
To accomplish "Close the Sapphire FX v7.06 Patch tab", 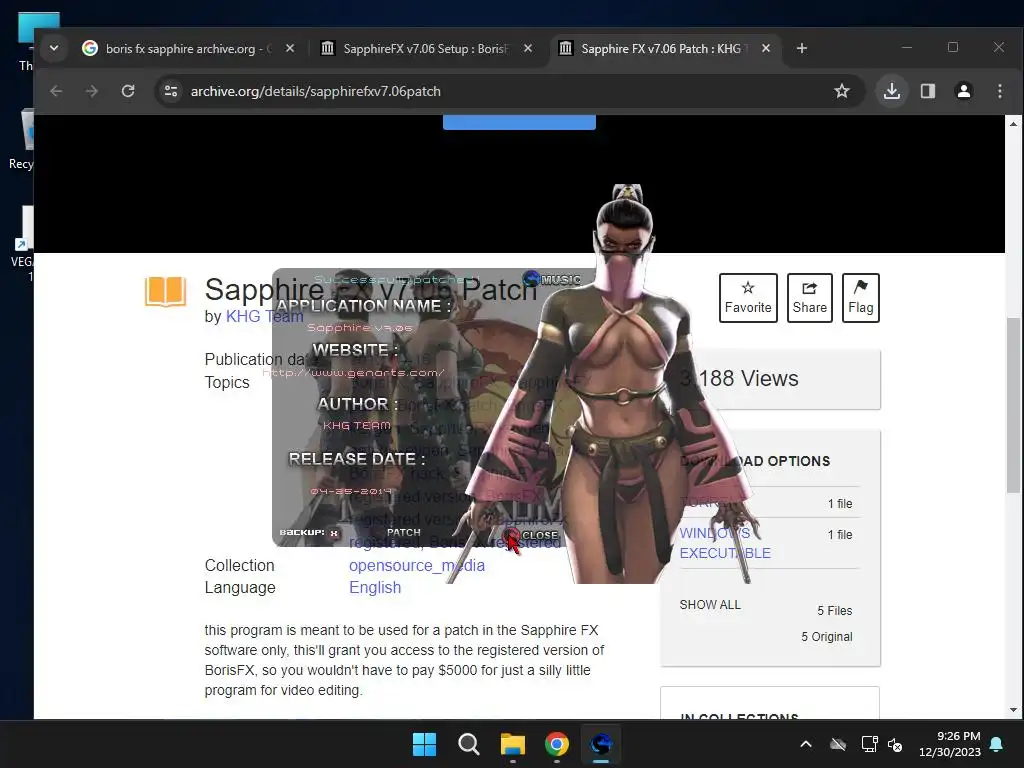I will coord(766,48).
